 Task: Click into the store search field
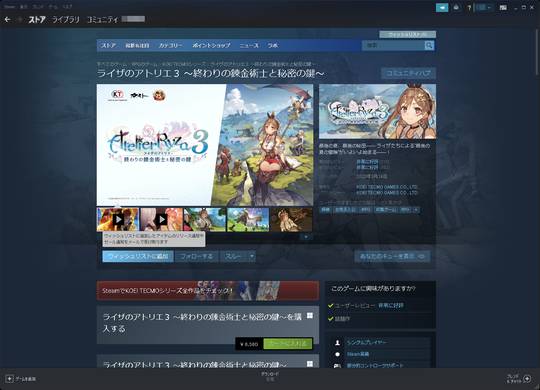(x=393, y=45)
